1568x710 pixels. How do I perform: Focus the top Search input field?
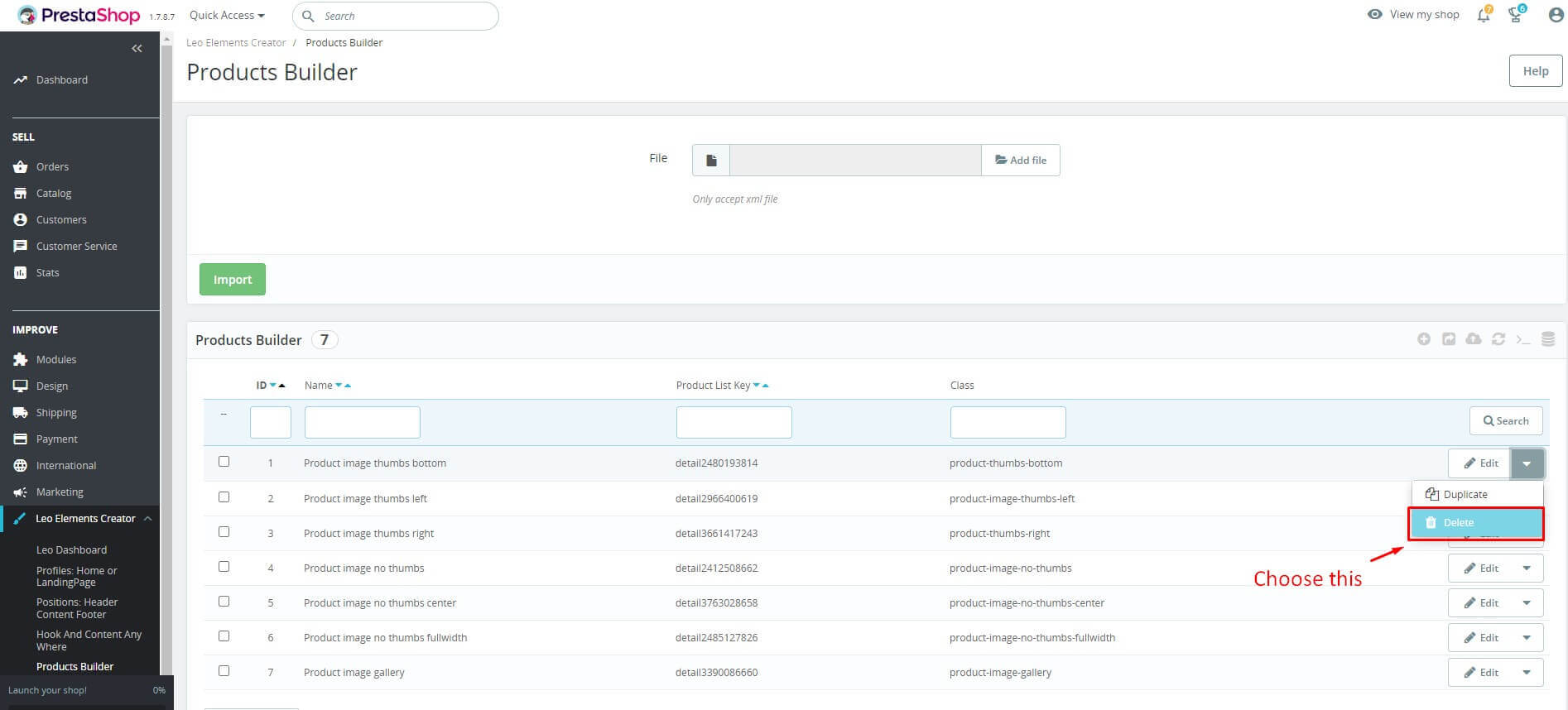pyautogui.click(x=396, y=16)
